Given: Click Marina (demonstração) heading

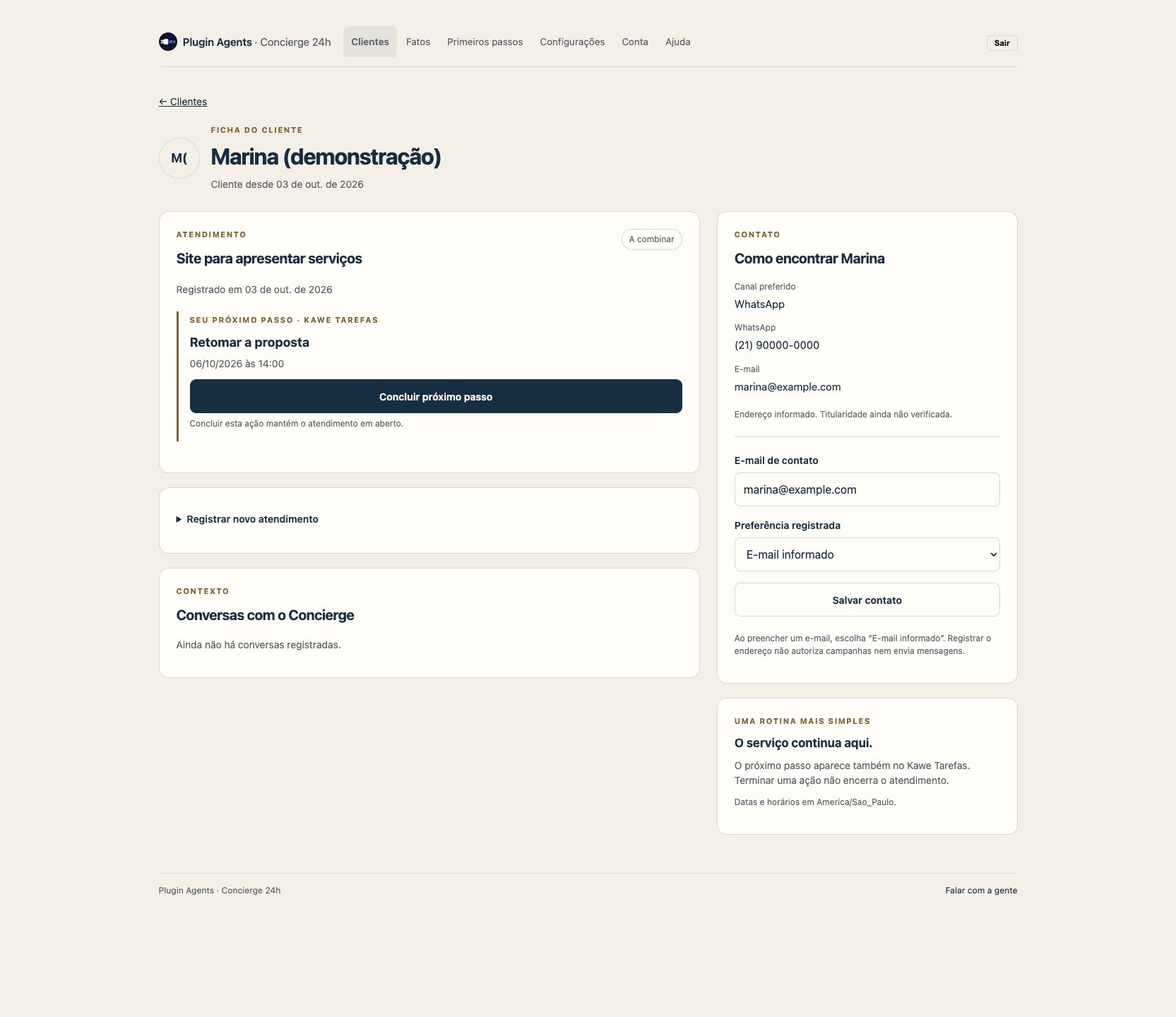Looking at the screenshot, I should point(326,157).
